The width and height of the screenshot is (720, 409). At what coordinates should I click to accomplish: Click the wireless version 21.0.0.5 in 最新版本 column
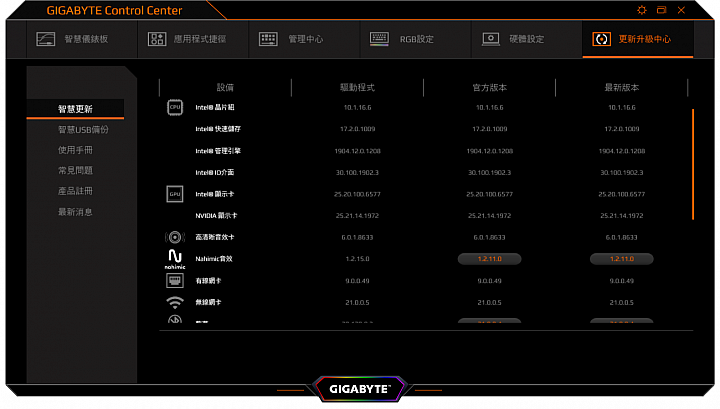pos(622,303)
